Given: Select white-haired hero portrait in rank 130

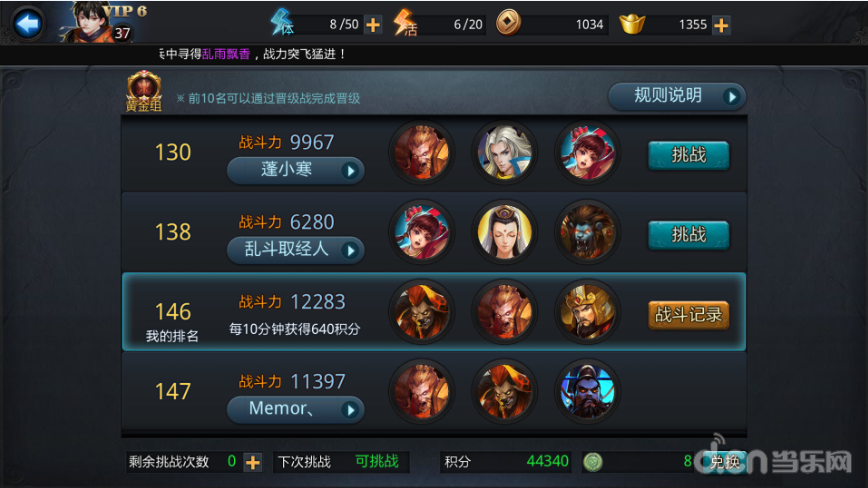Looking at the screenshot, I should 504,152.
